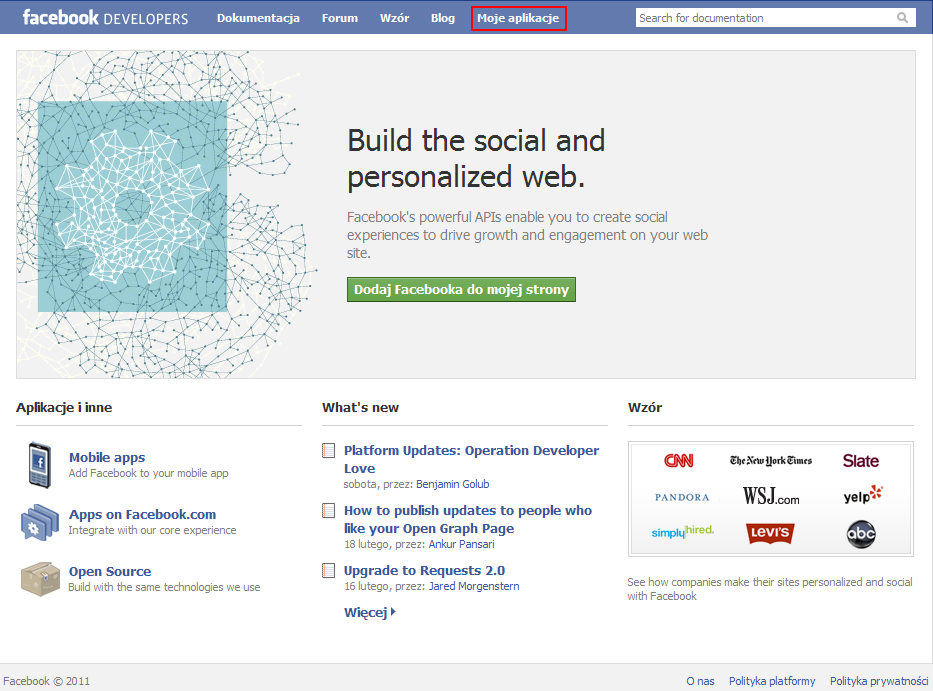Open the Mobile apps link

click(x=107, y=457)
